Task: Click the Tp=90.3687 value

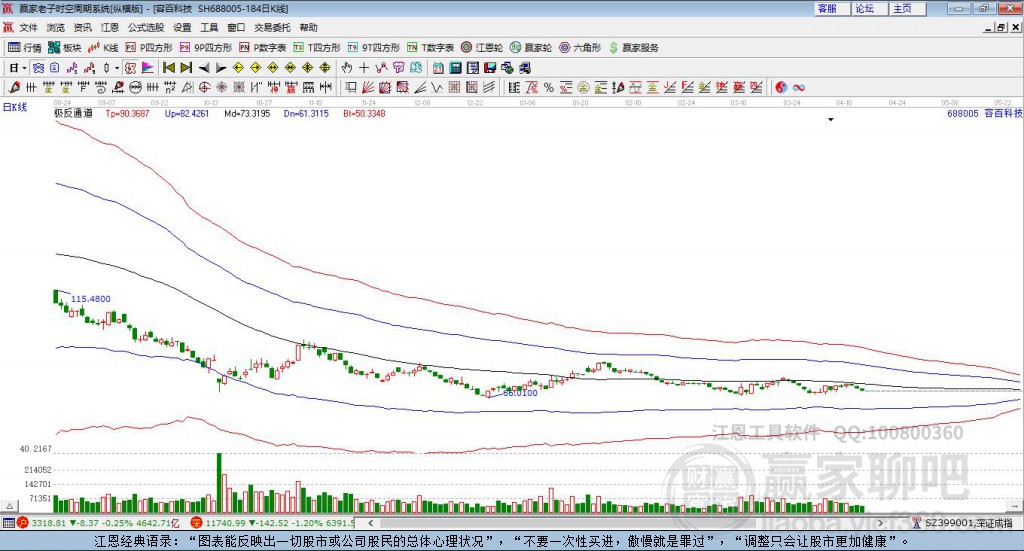Action: point(127,114)
